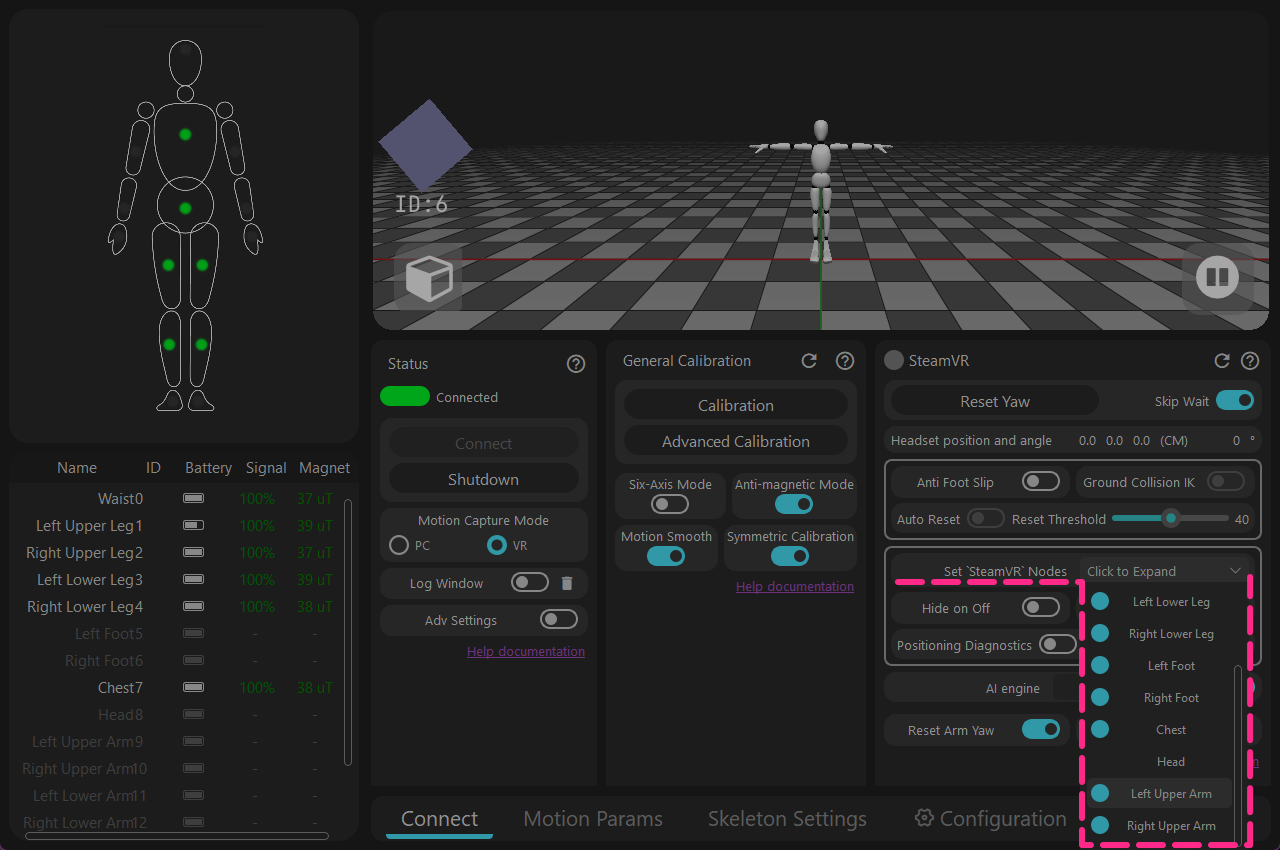Viewport: 1280px width, 850px height.
Task: Click the Advanced Calibration button
Action: [x=736, y=441]
